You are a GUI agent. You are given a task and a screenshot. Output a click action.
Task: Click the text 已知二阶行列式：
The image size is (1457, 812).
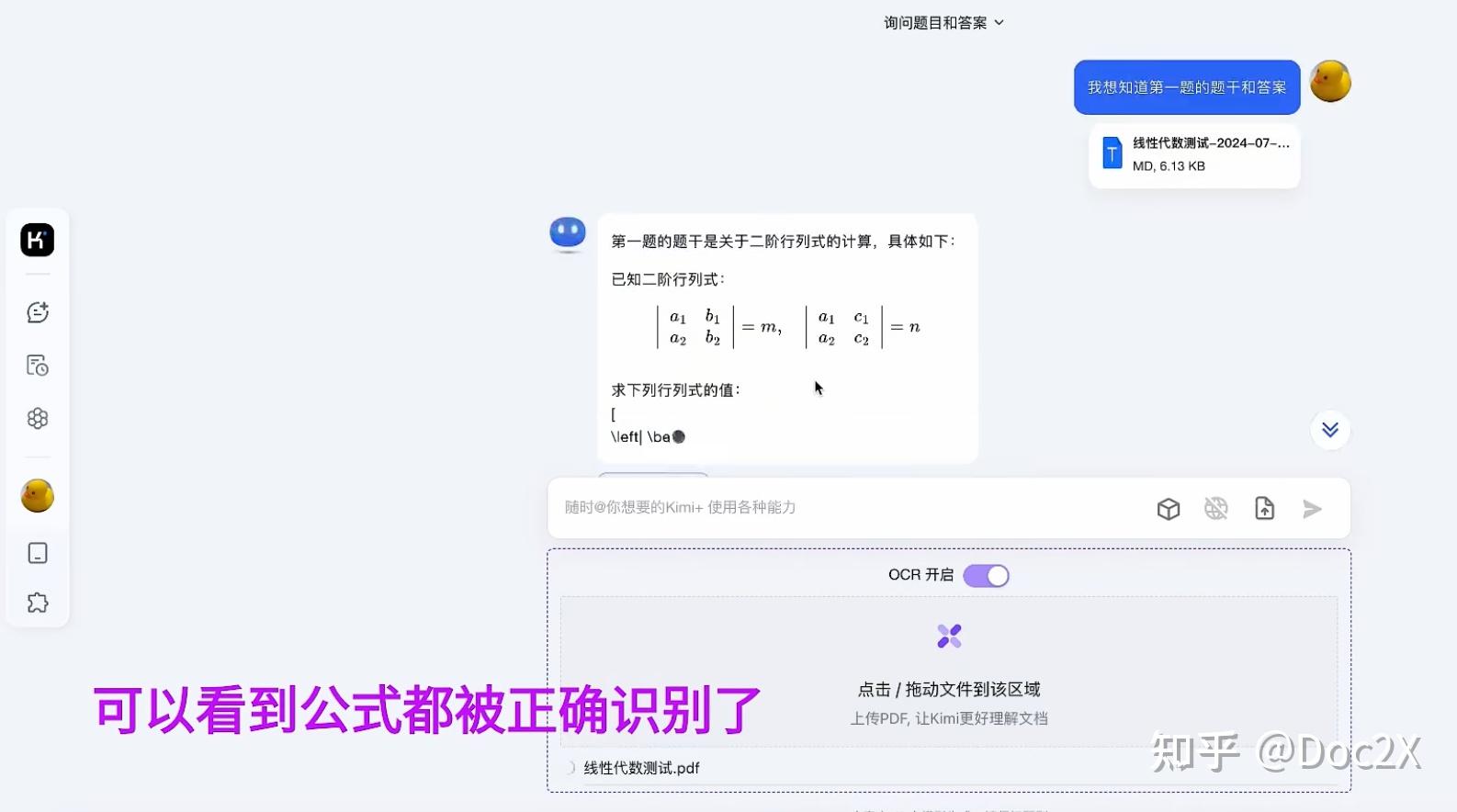[x=668, y=279]
